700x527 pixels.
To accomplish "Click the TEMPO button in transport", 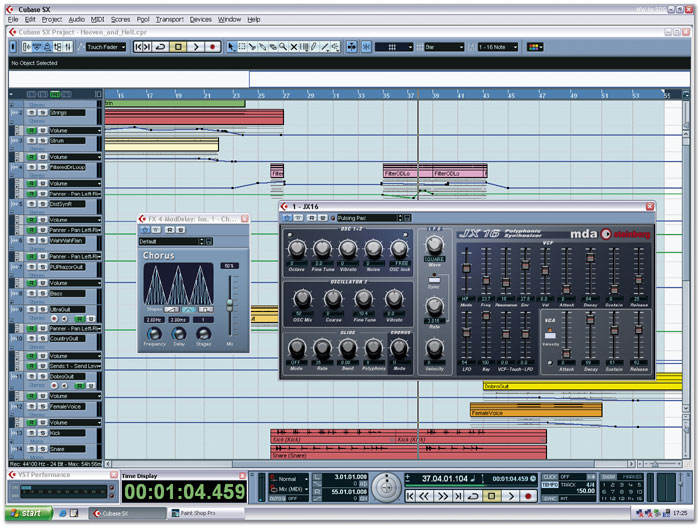I will point(550,485).
